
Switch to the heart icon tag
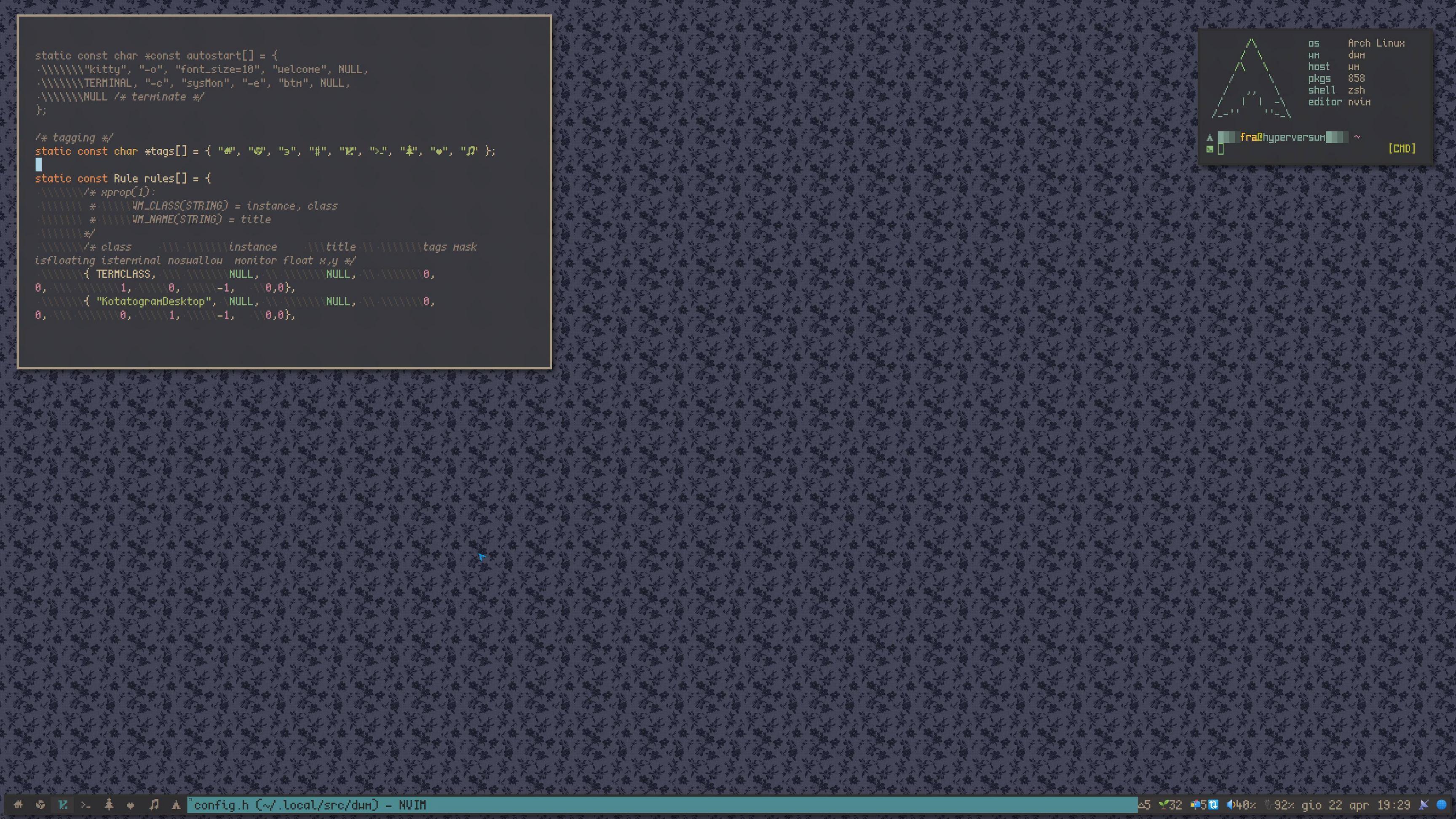click(x=131, y=805)
